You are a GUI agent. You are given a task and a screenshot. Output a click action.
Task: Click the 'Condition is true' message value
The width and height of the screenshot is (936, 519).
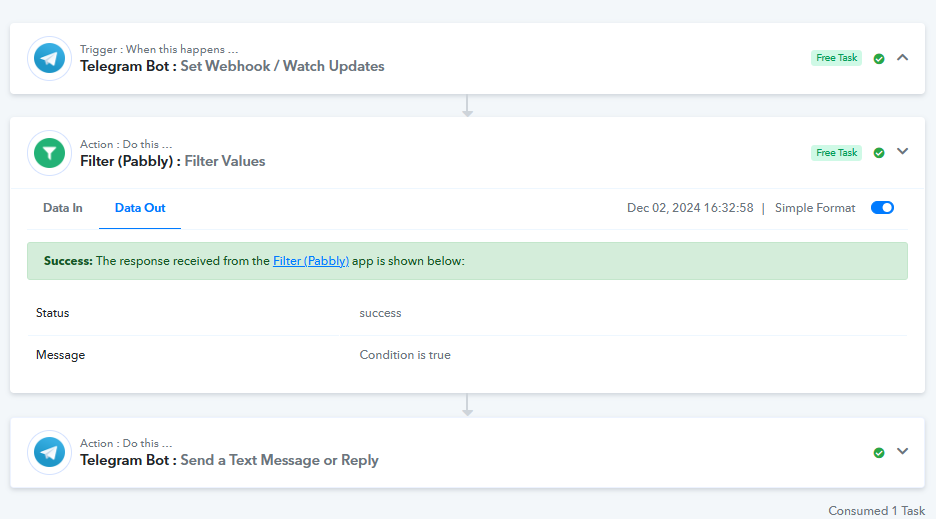[x=405, y=355]
